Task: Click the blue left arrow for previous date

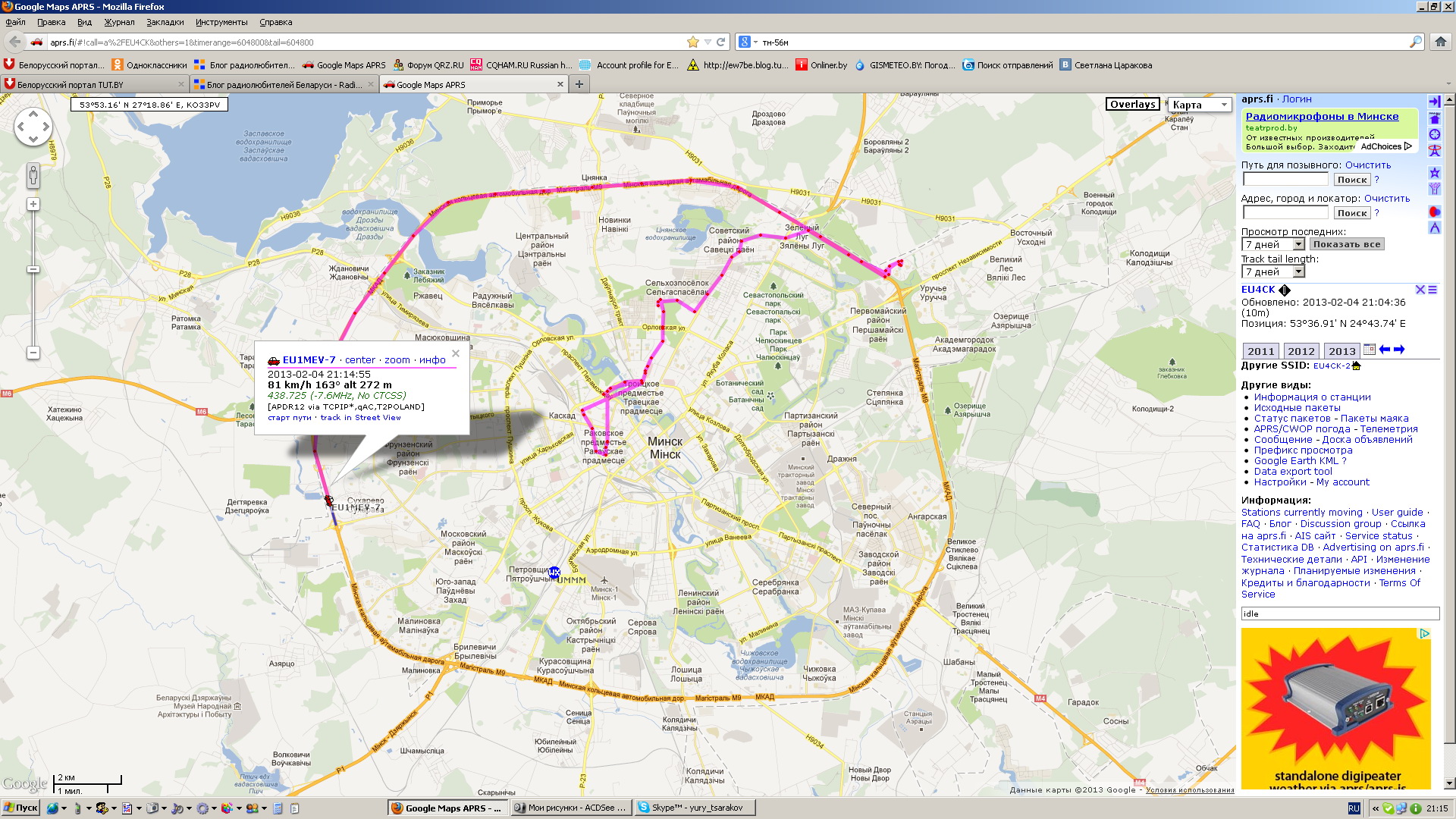Action: point(1385,350)
